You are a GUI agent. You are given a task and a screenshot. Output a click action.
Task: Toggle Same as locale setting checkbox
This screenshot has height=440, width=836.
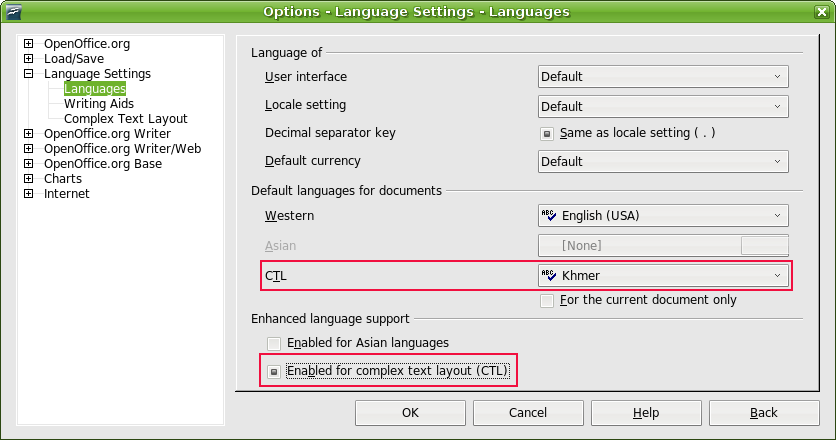pos(546,133)
